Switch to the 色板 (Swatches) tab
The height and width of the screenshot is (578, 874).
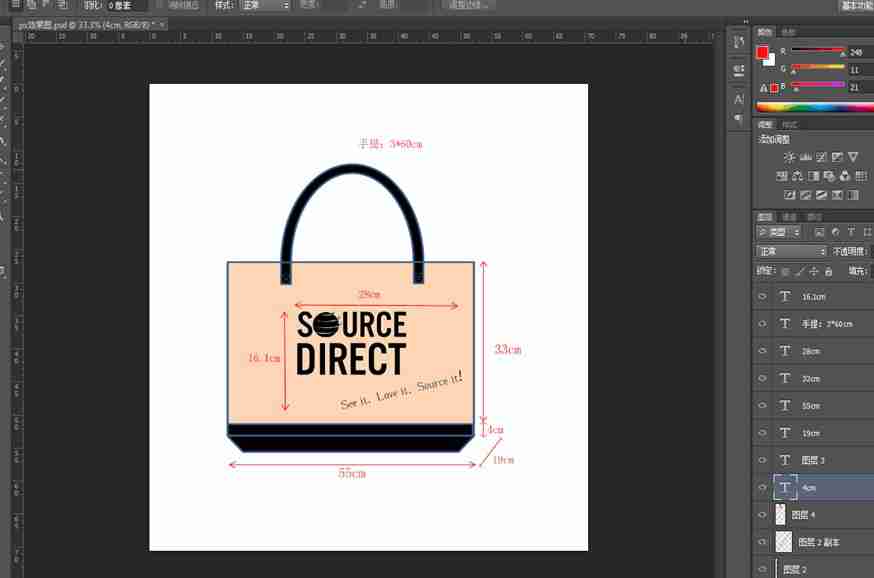point(788,32)
